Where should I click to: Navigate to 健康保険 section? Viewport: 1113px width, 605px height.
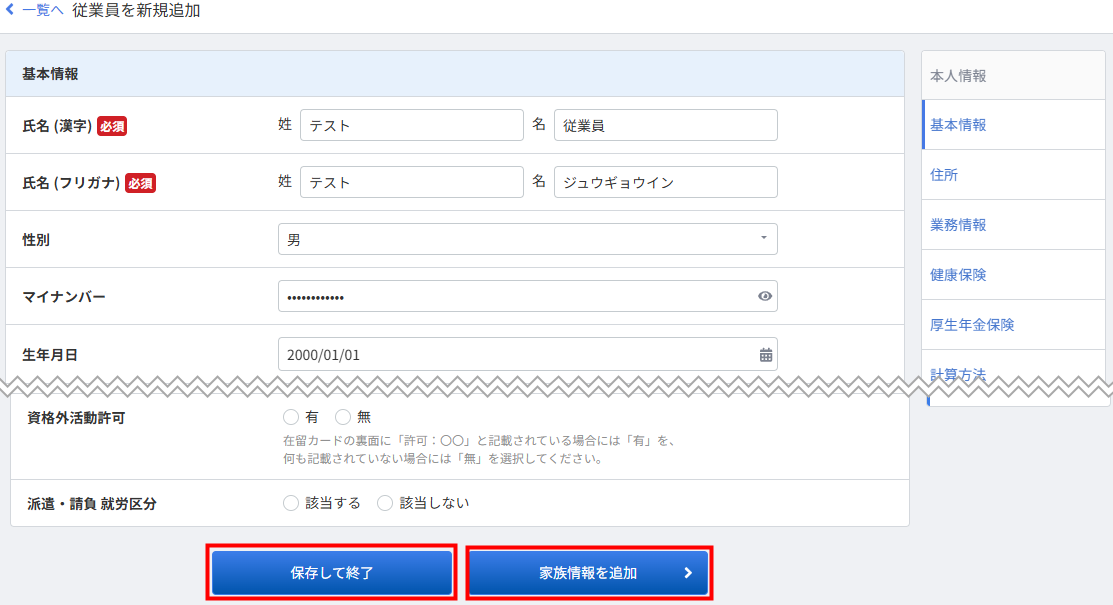(958, 275)
